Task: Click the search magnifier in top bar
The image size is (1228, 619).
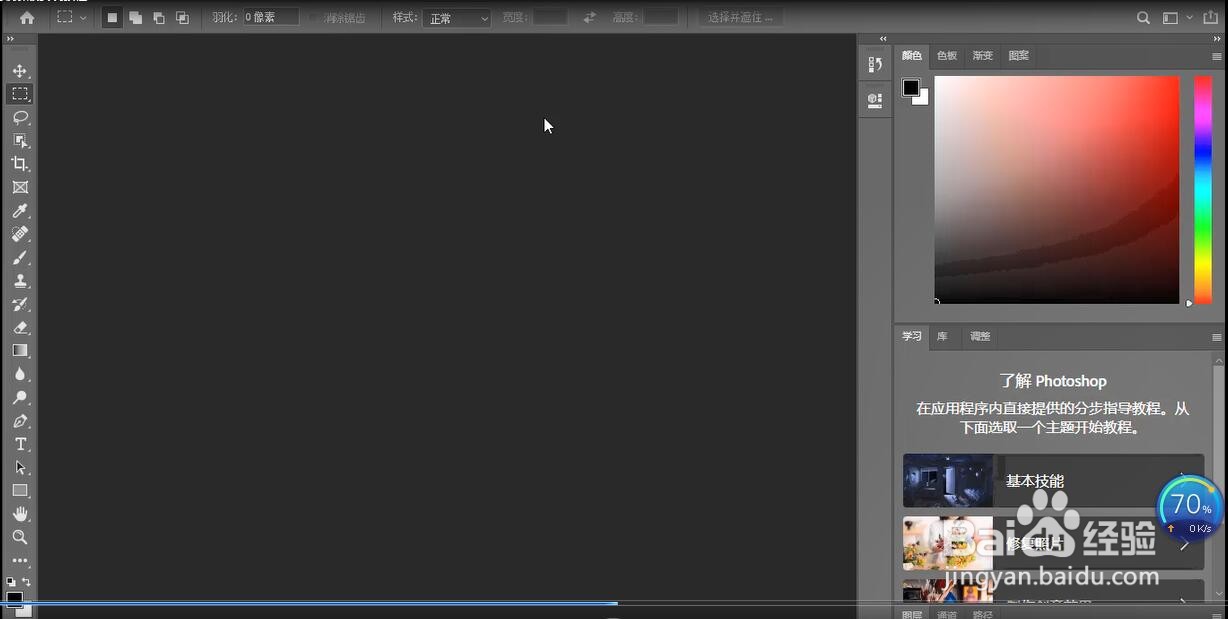Action: tap(1144, 17)
